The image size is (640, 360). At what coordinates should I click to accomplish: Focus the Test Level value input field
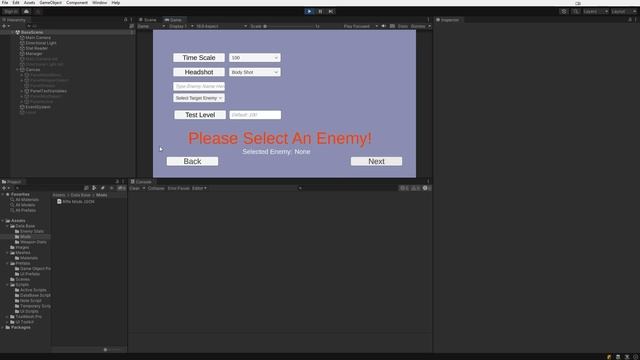click(255, 115)
